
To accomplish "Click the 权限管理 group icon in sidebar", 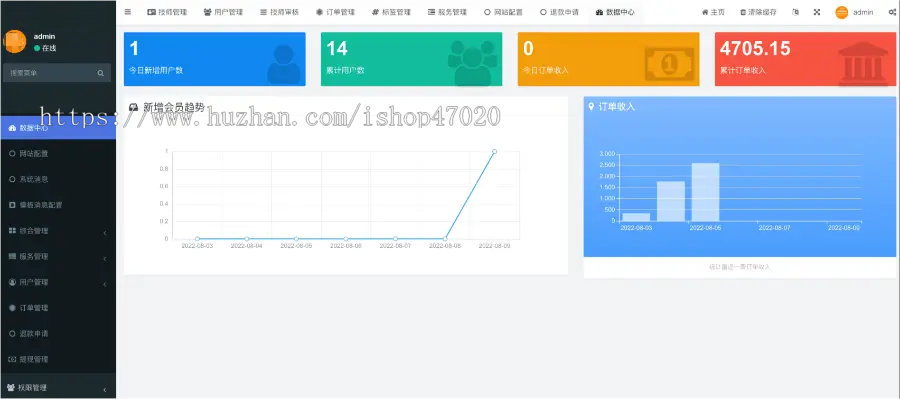I will tap(11, 388).
